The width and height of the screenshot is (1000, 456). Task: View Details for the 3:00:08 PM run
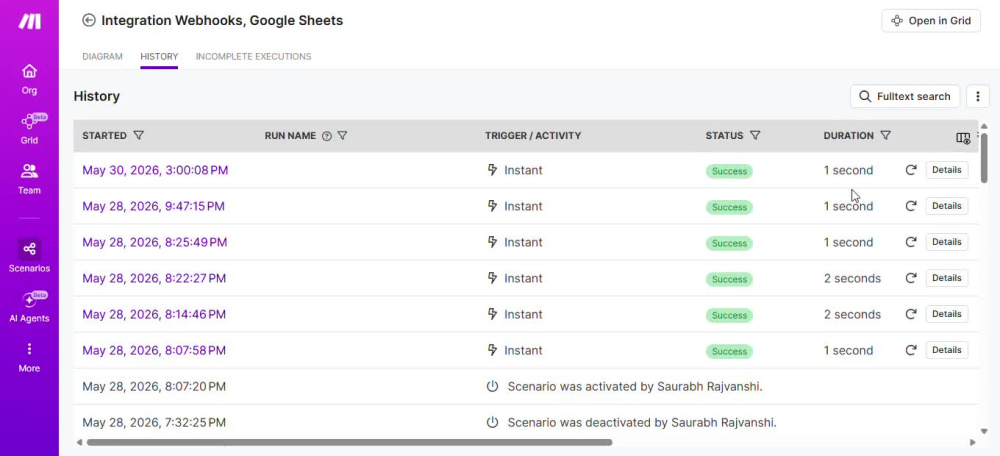tap(946, 170)
